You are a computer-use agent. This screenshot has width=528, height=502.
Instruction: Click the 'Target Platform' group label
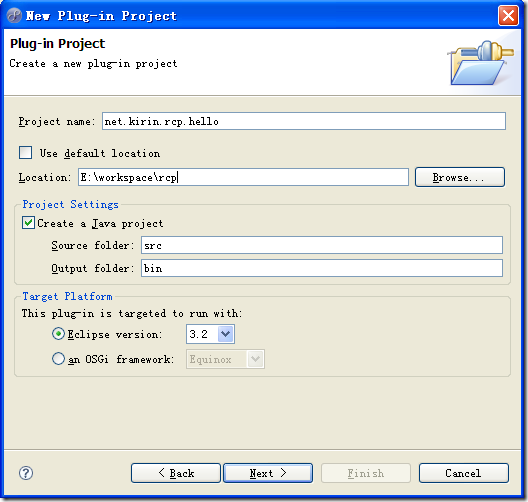point(67,296)
